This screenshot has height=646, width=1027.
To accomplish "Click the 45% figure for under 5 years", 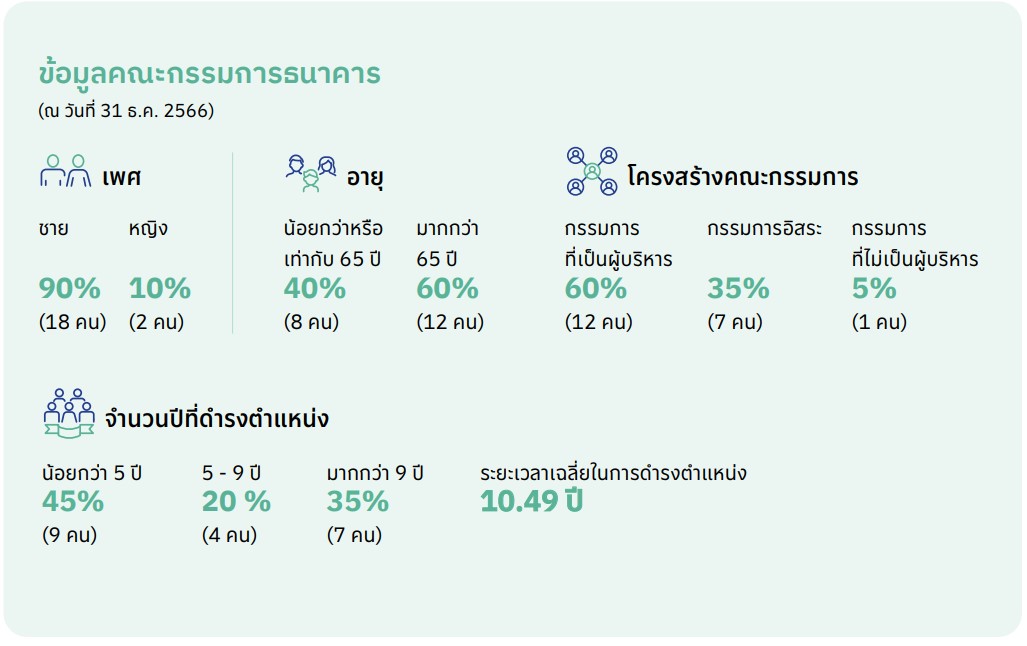I will point(73,501).
